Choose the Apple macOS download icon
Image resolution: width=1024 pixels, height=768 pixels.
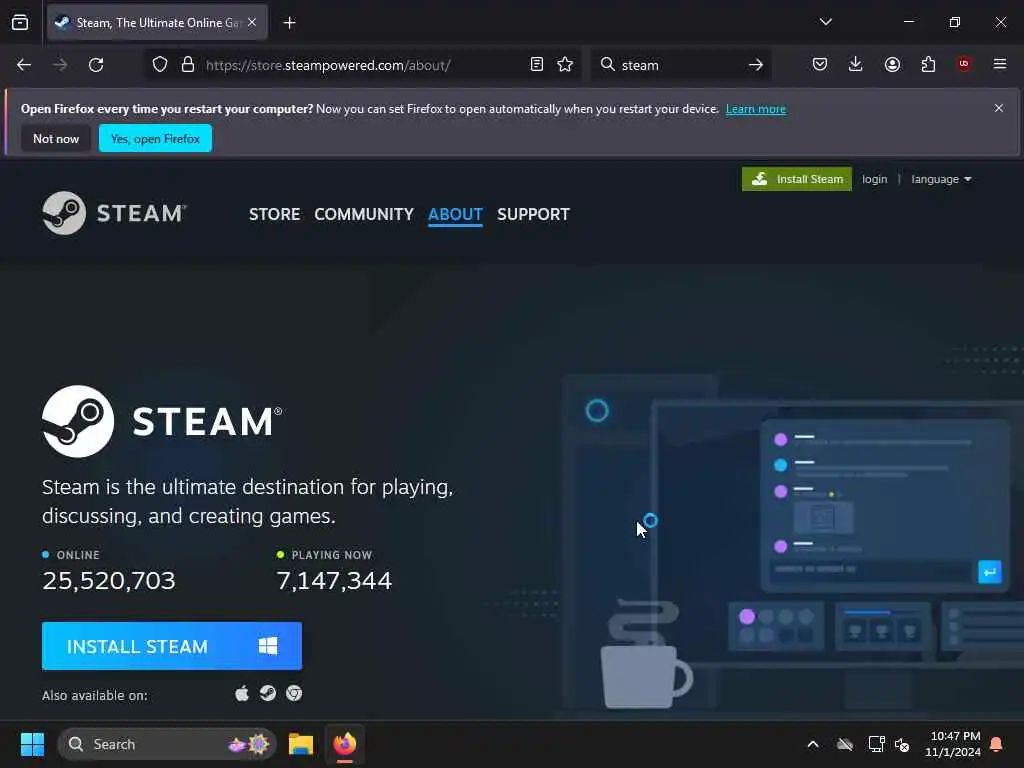242,693
